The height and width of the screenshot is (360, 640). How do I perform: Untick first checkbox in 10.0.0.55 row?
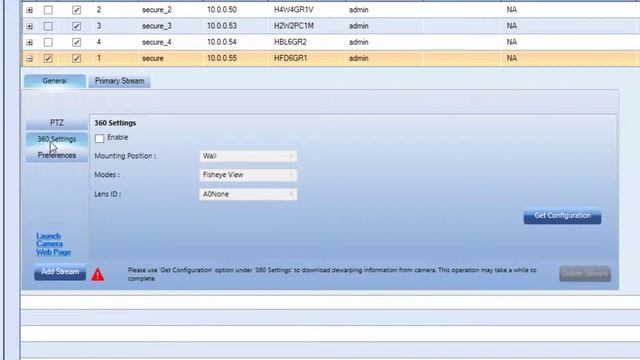[48, 58]
